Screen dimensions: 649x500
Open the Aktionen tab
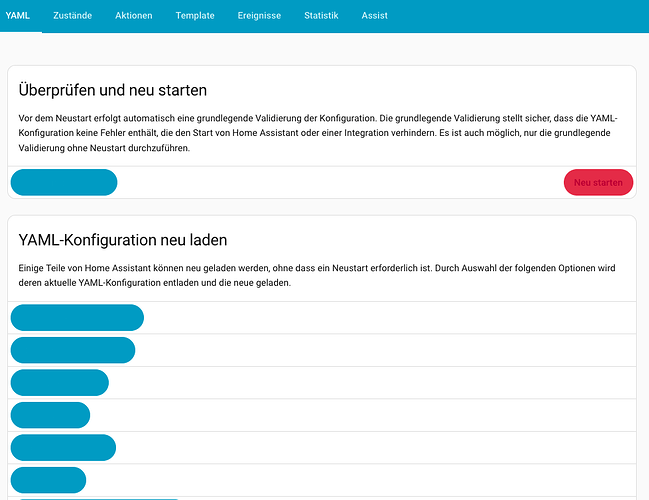coord(134,16)
